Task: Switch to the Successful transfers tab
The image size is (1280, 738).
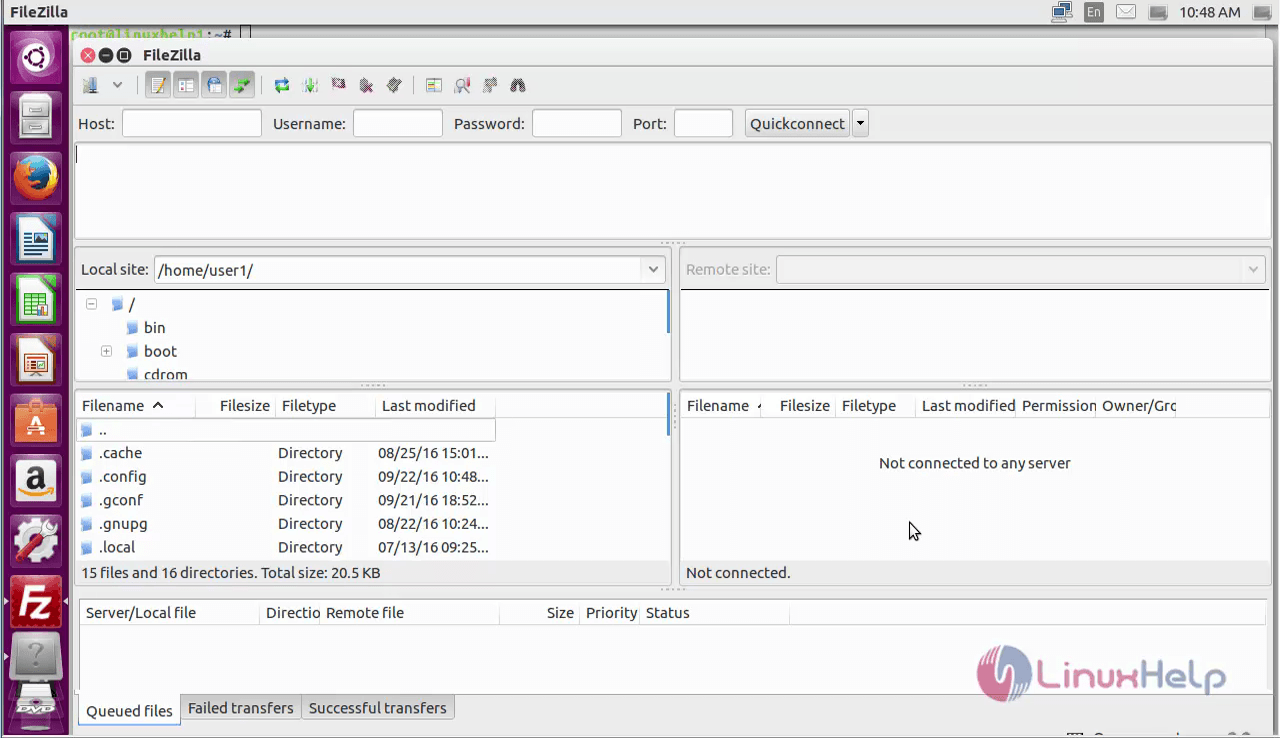Action: click(378, 708)
